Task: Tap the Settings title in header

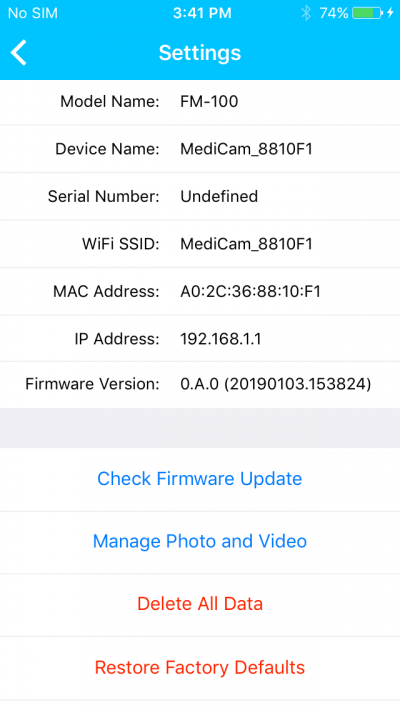Action: [x=200, y=53]
